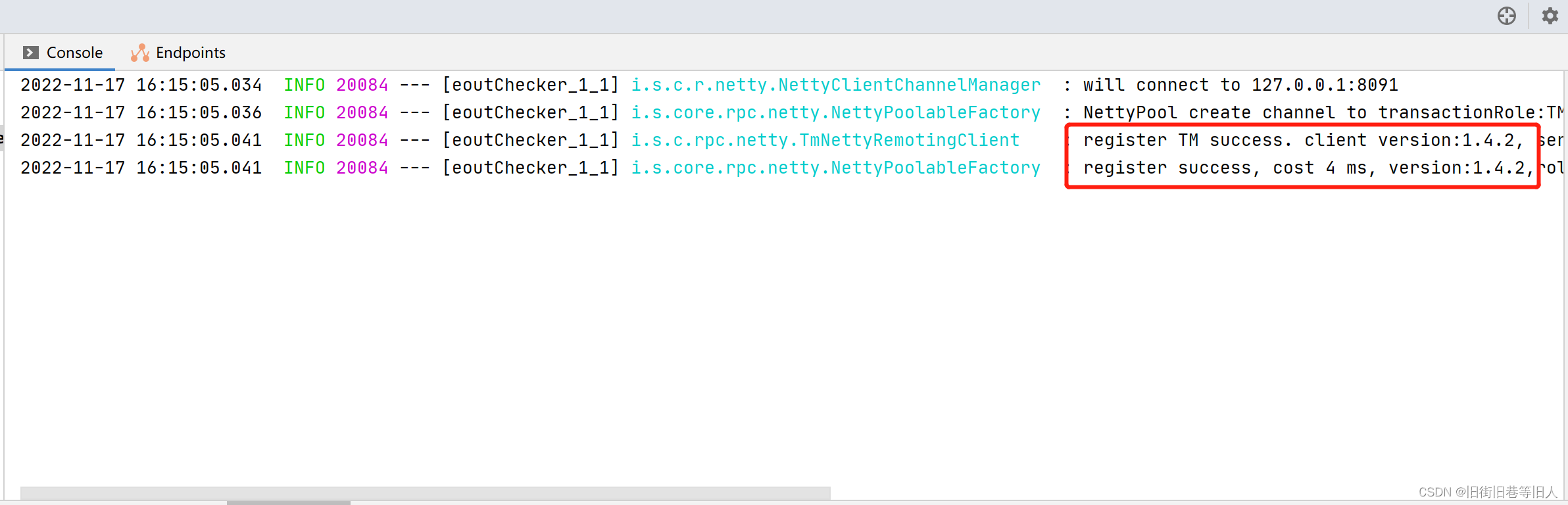
Task: Open the settings gear menu
Action: point(1550,16)
